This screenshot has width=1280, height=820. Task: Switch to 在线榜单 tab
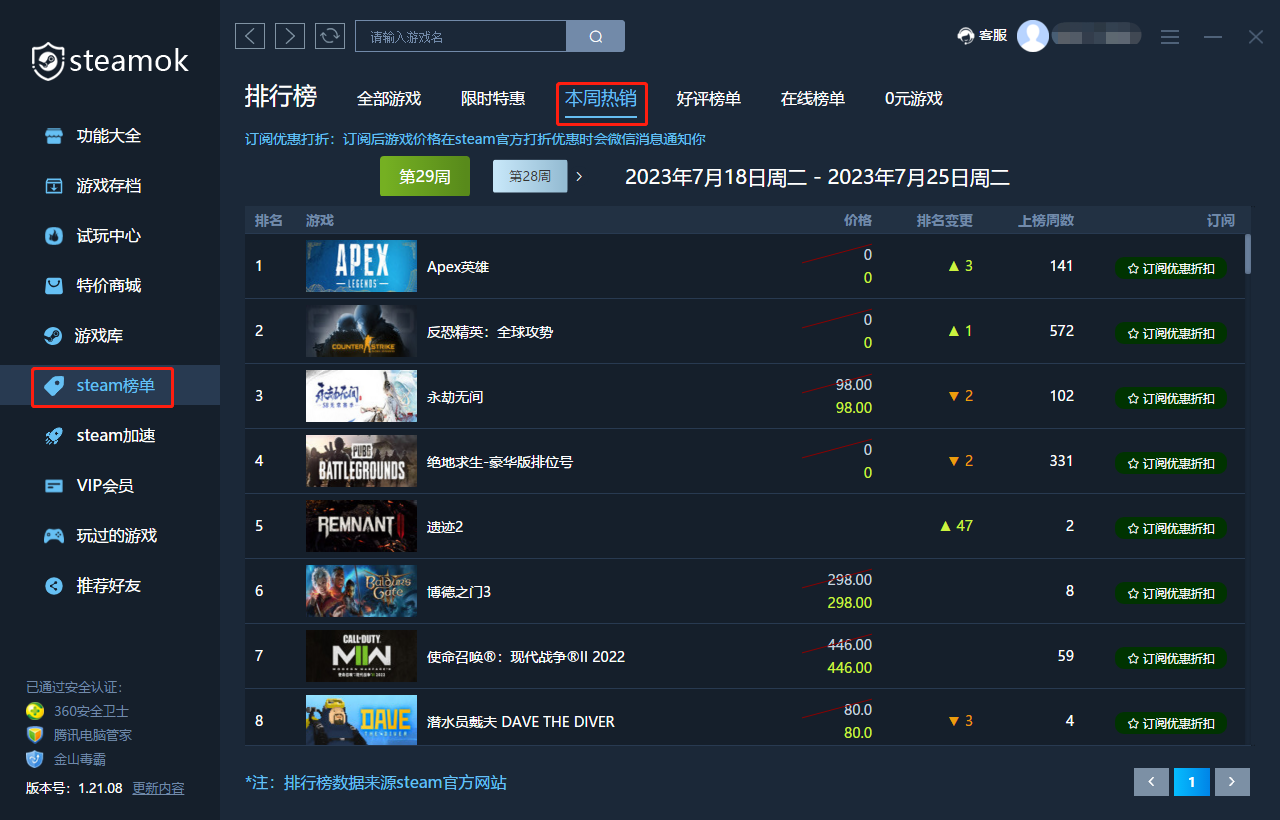coord(813,99)
